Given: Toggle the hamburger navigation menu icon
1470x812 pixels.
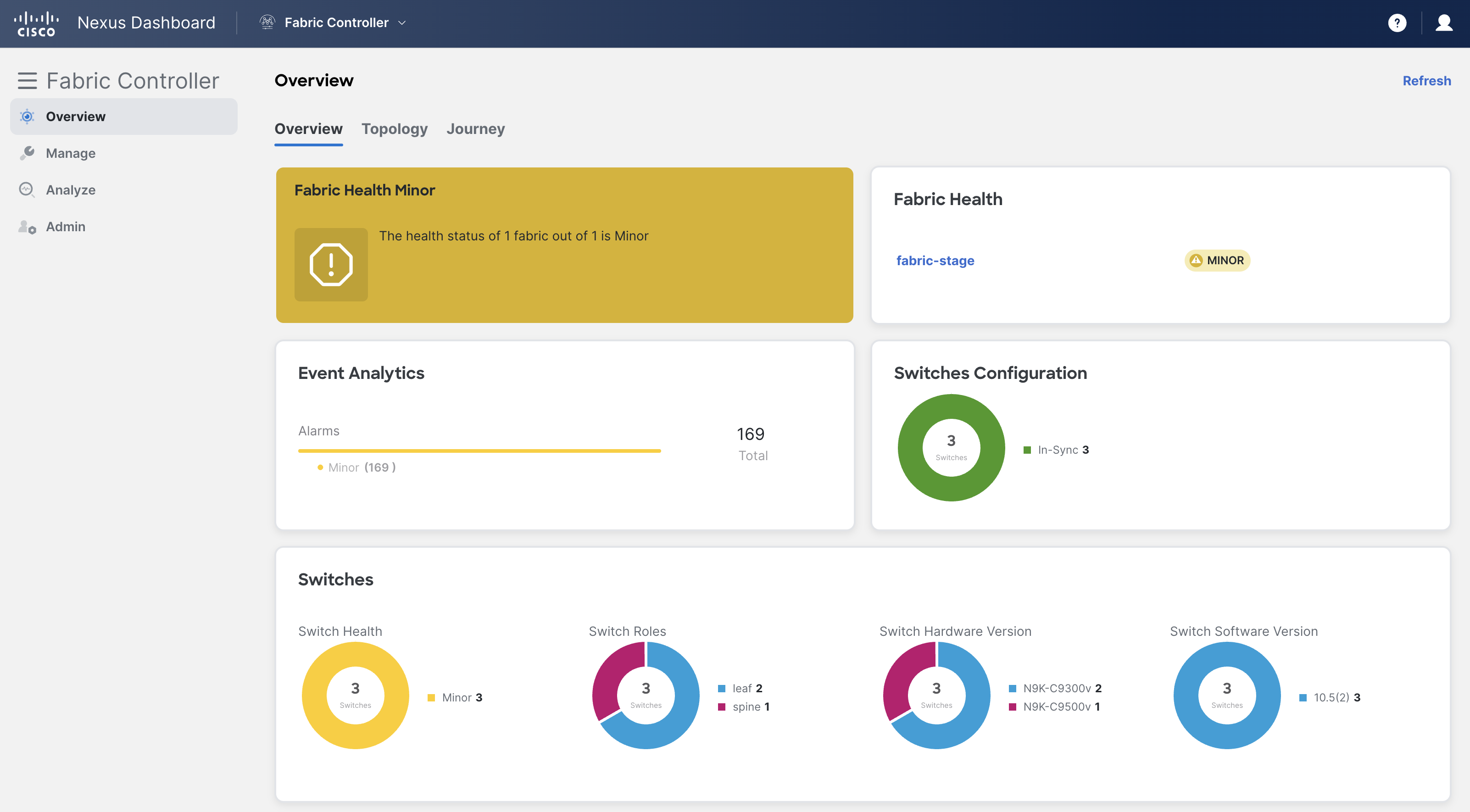Looking at the screenshot, I should 27,80.
